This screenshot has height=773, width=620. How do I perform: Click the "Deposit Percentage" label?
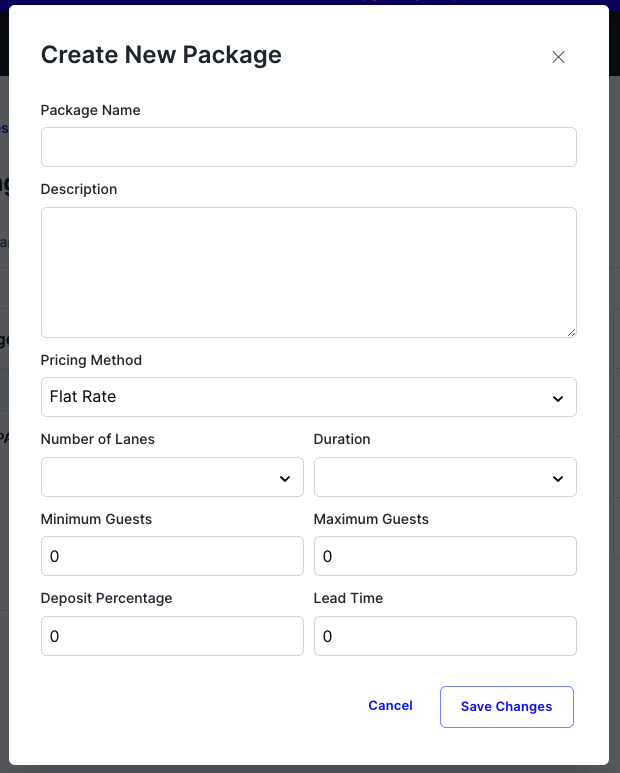(x=106, y=598)
